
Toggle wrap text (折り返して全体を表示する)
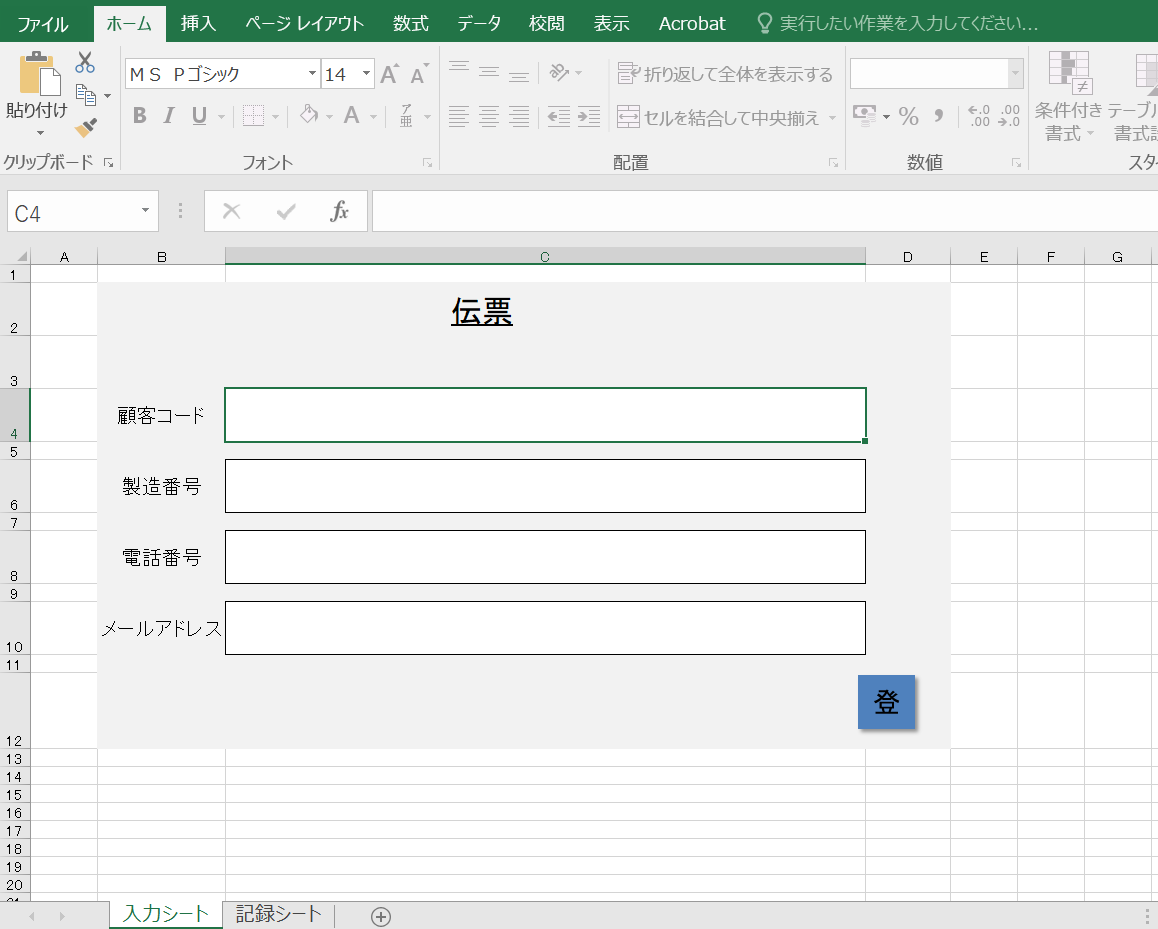[x=725, y=74]
